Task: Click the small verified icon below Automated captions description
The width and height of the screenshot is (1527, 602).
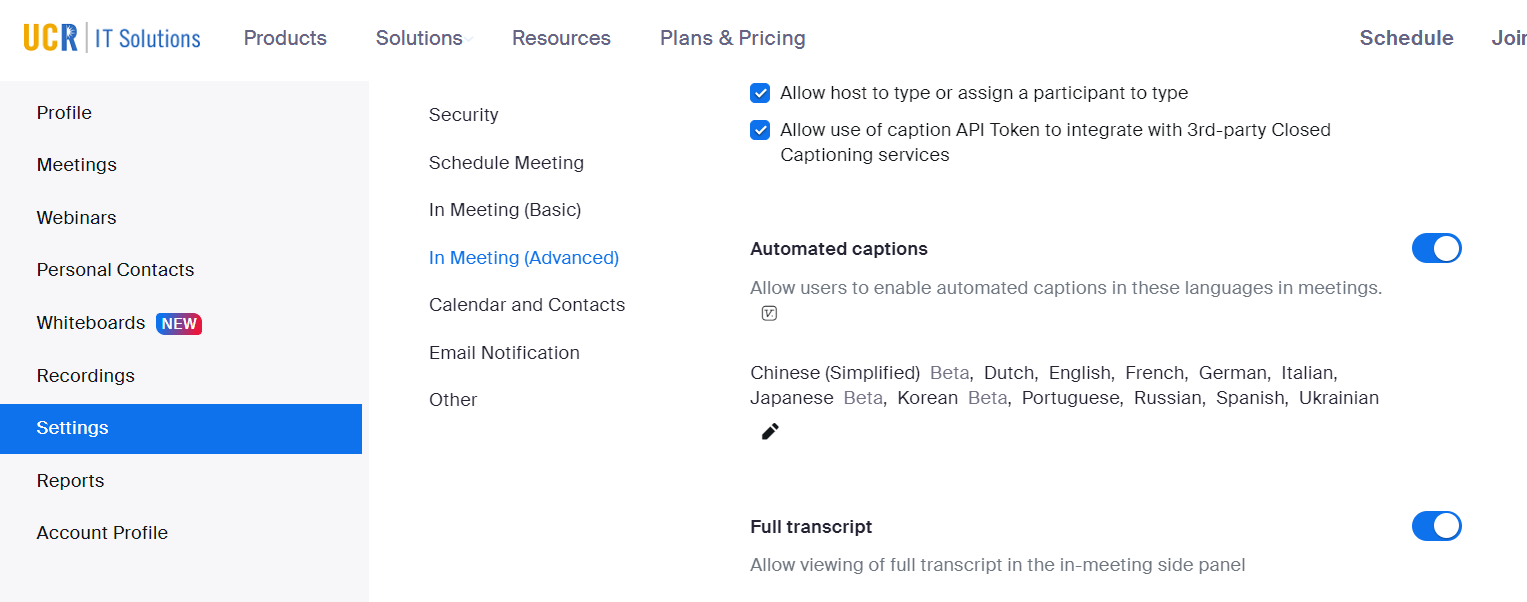Action: tap(769, 314)
